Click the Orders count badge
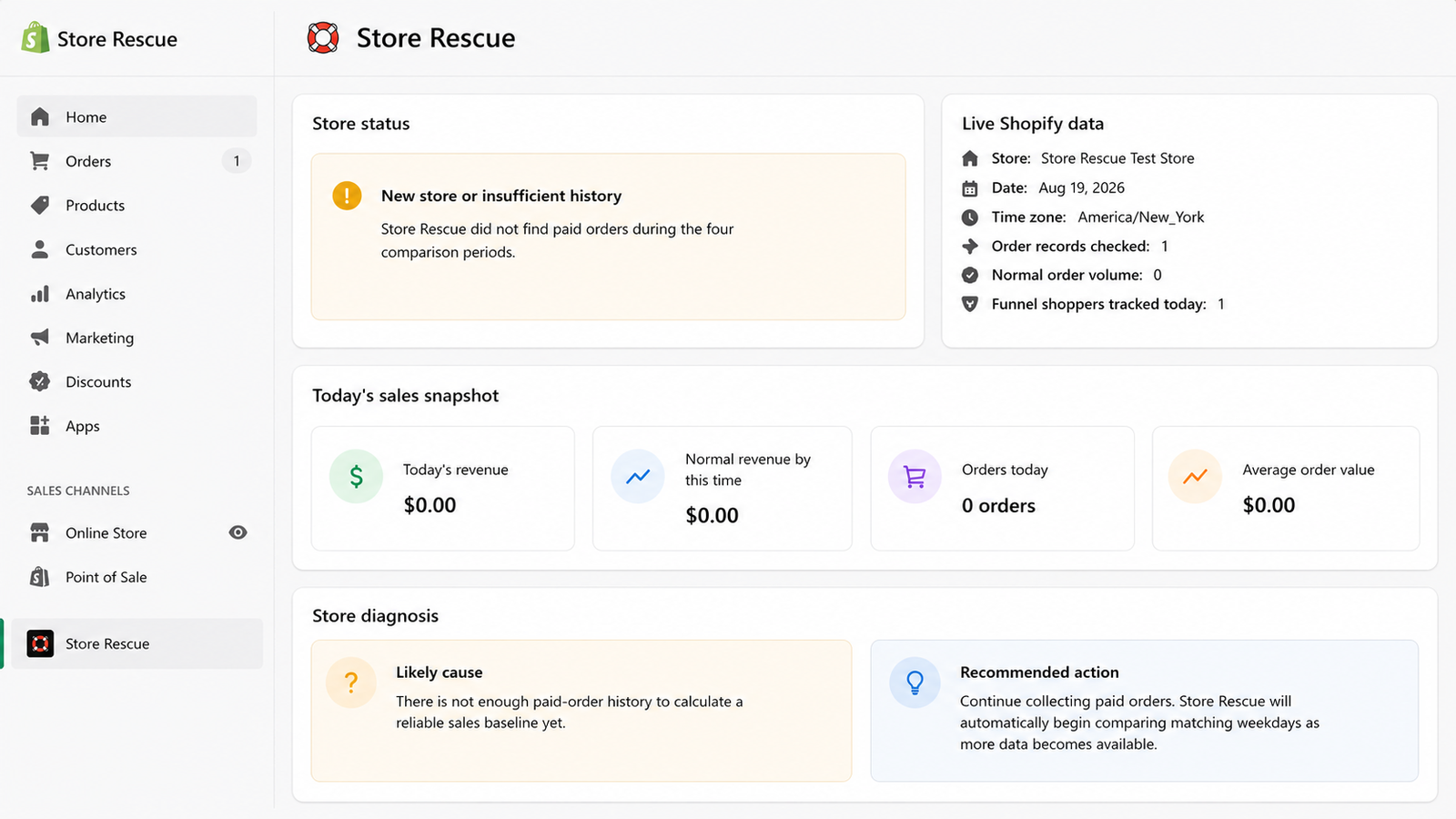 coord(237,161)
